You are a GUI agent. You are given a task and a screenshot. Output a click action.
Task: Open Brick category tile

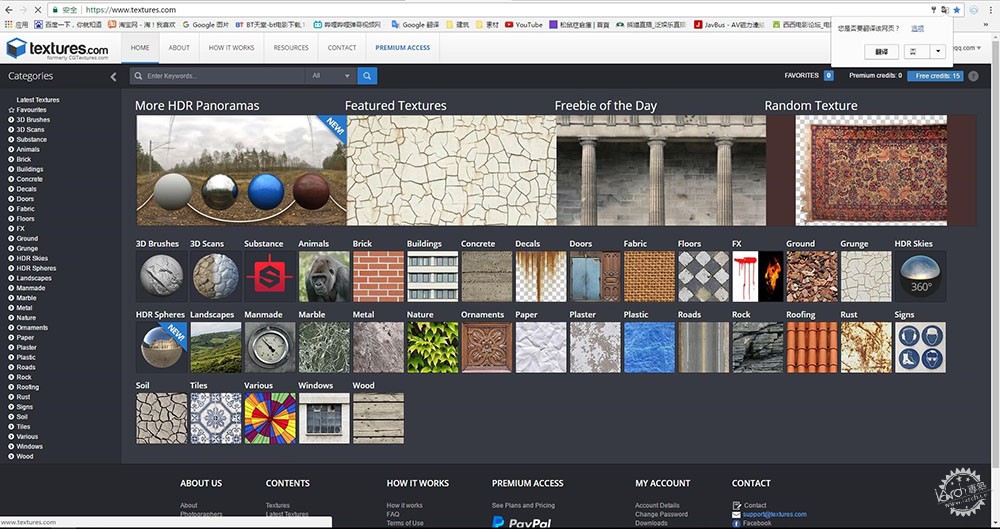[x=378, y=276]
